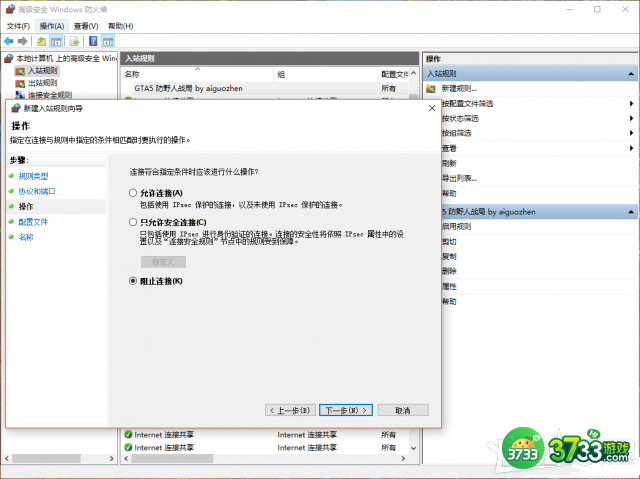
Task: Expand 按配置文件筛选 submenu arrow
Action: pyautogui.click(x=631, y=104)
